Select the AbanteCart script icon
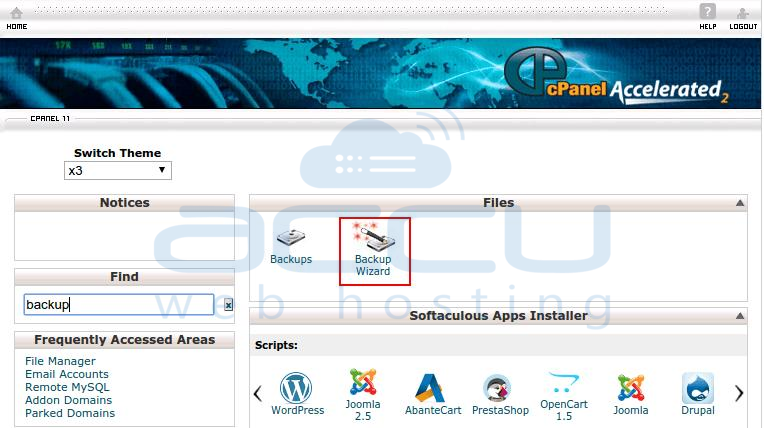 tap(429, 389)
